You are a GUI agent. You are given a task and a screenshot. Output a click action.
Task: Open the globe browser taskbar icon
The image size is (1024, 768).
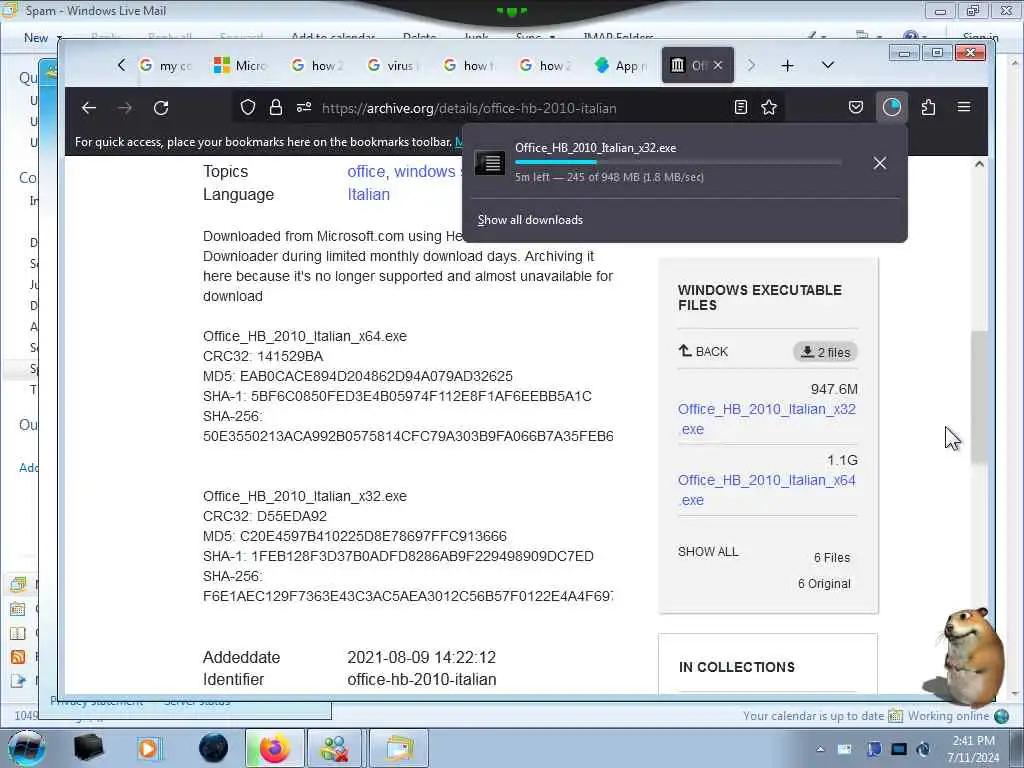[214, 748]
